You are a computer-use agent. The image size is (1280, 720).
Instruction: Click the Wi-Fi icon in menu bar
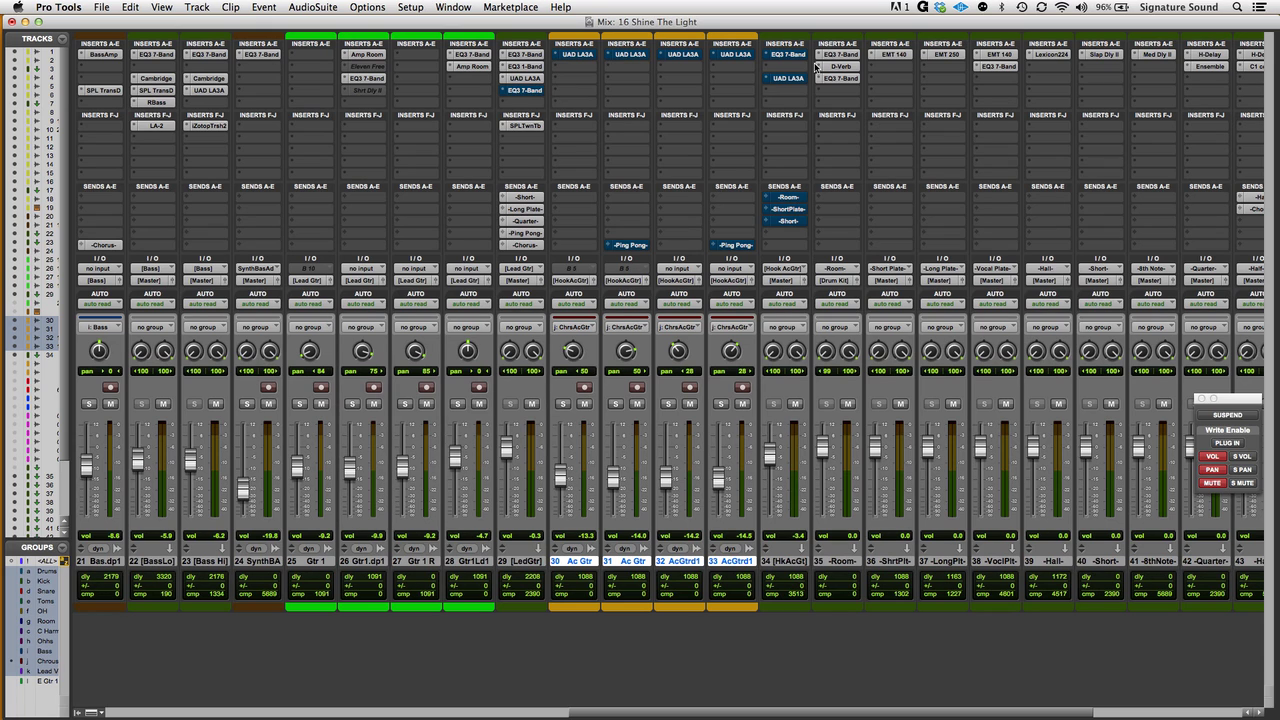[1062, 7]
